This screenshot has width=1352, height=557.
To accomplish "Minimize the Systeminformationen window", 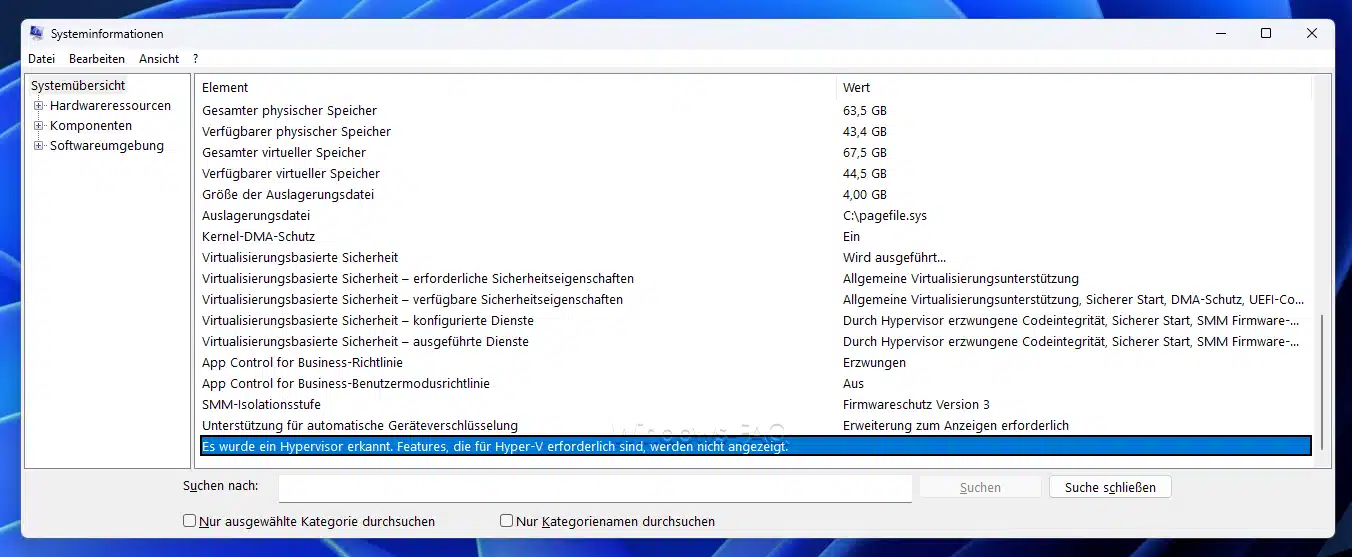I will (1220, 34).
